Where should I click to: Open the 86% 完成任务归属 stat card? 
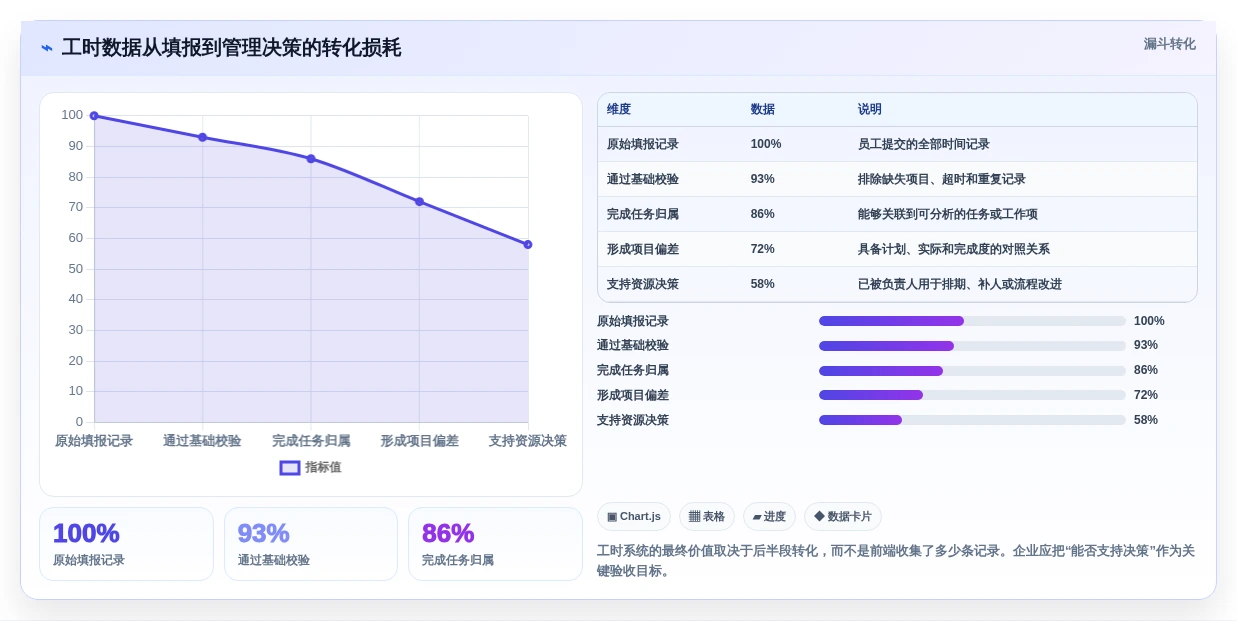(495, 544)
